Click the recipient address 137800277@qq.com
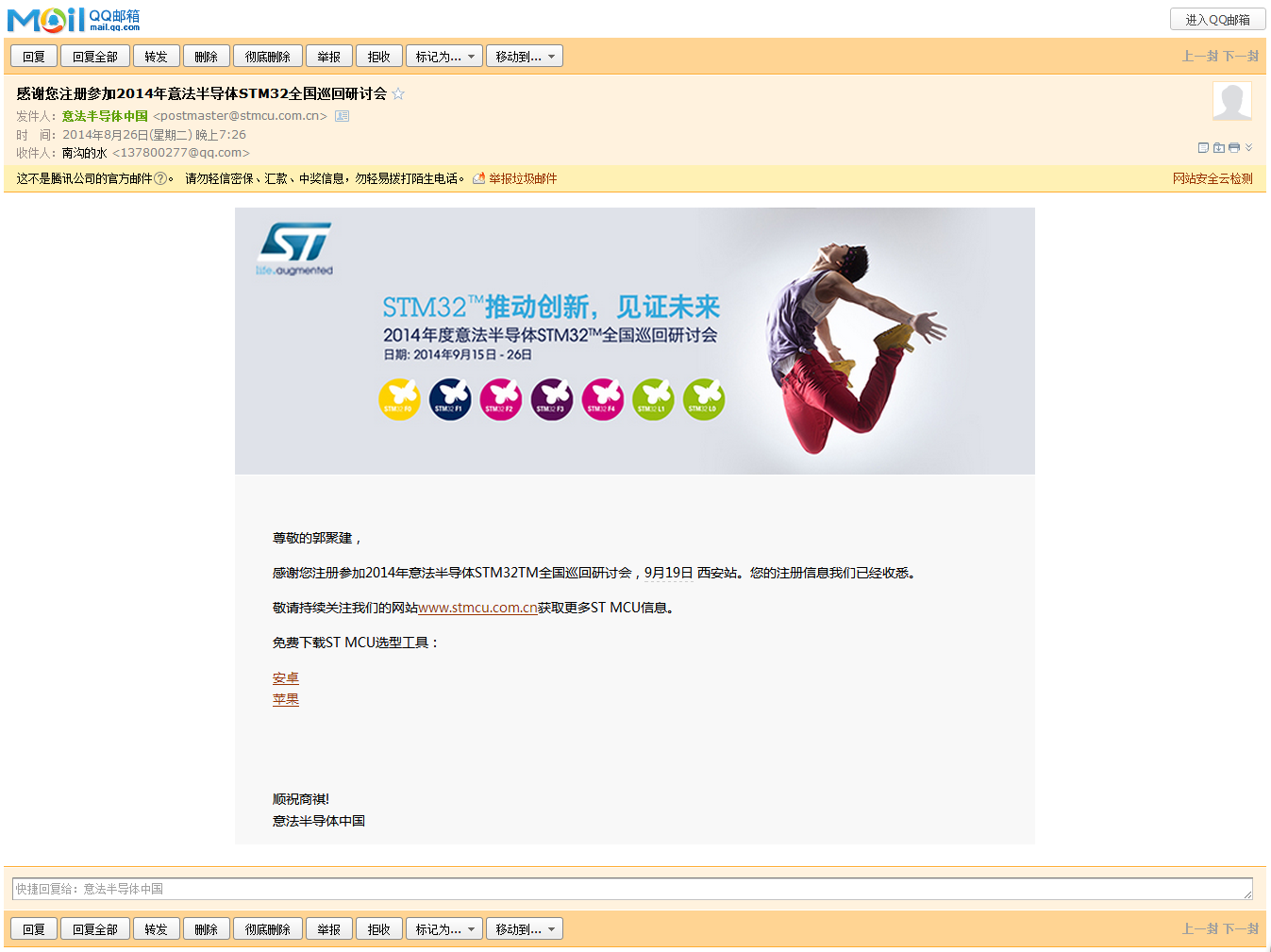The width and height of the screenshot is (1271, 952). pos(181,153)
